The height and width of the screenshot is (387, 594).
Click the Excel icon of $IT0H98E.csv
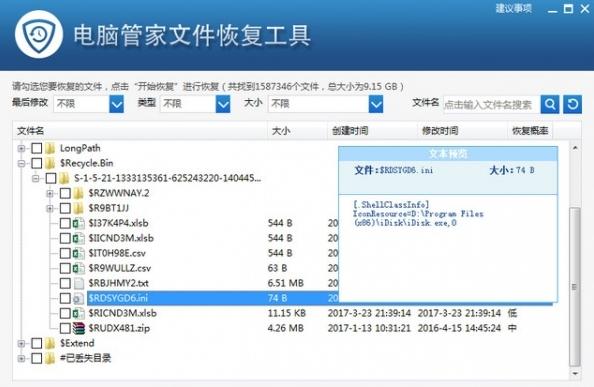(x=78, y=253)
